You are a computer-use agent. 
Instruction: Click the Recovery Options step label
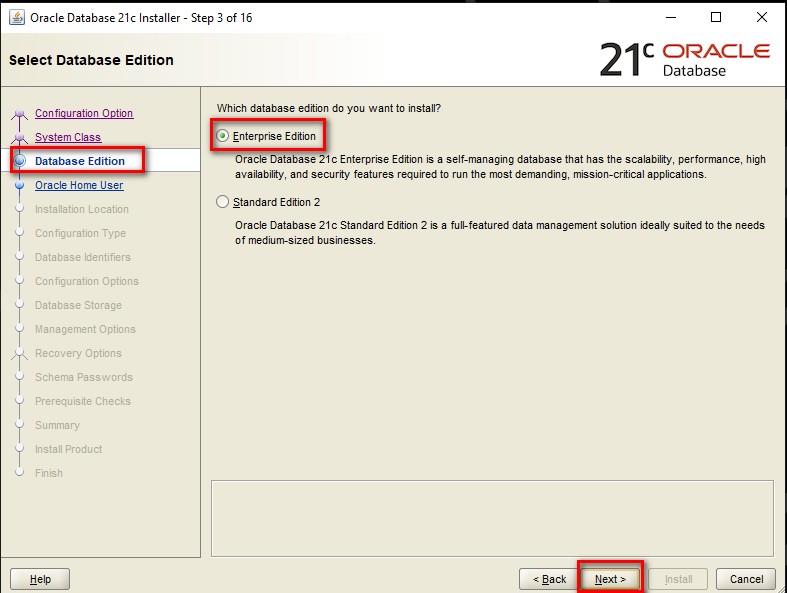point(78,353)
